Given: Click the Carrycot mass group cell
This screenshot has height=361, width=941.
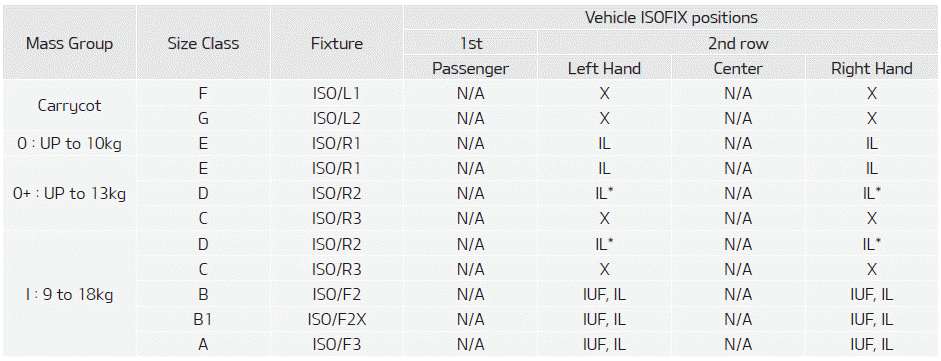Looking at the screenshot, I should click(x=69, y=106).
